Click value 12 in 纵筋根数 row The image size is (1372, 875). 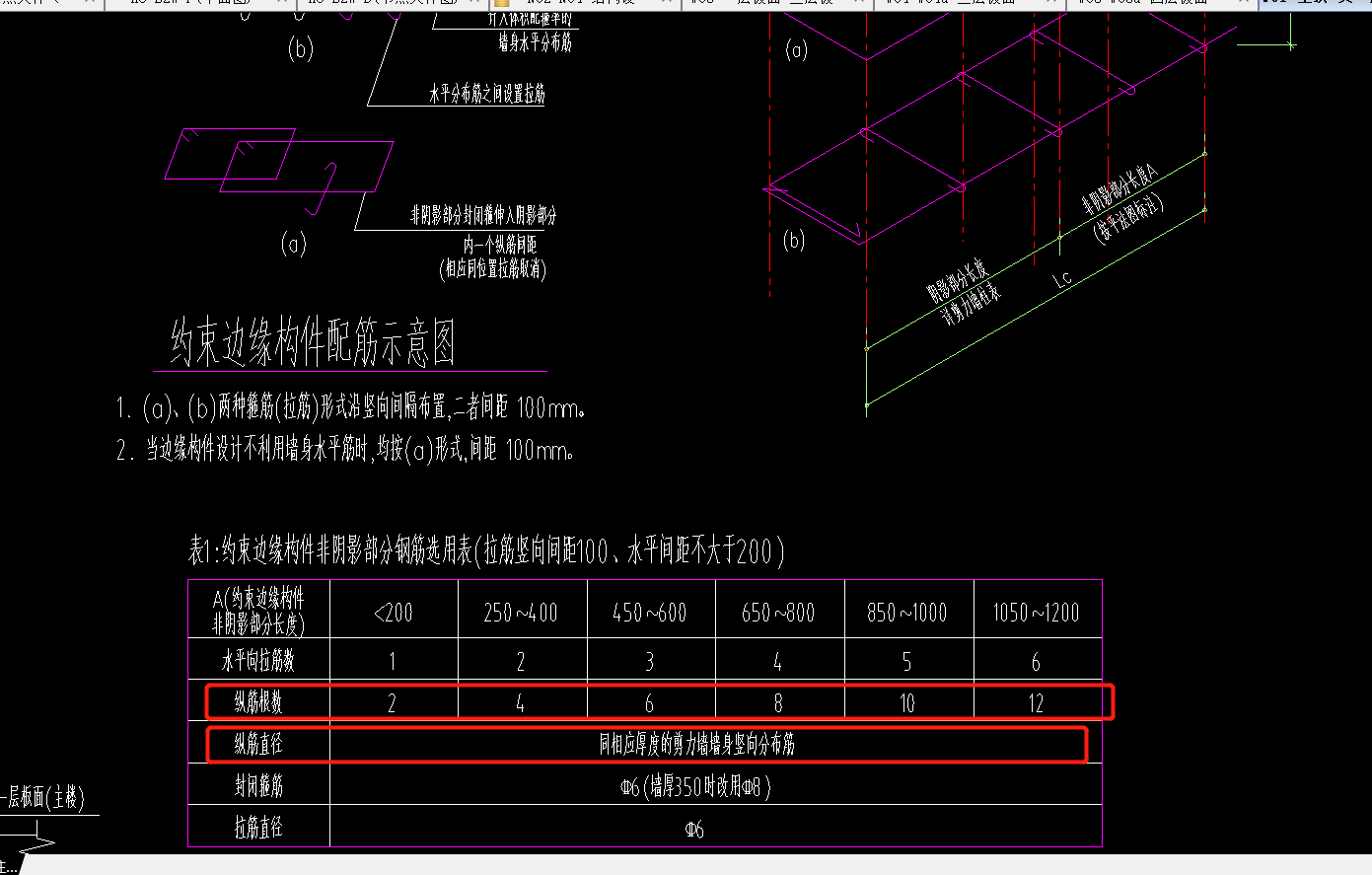[x=1036, y=703]
